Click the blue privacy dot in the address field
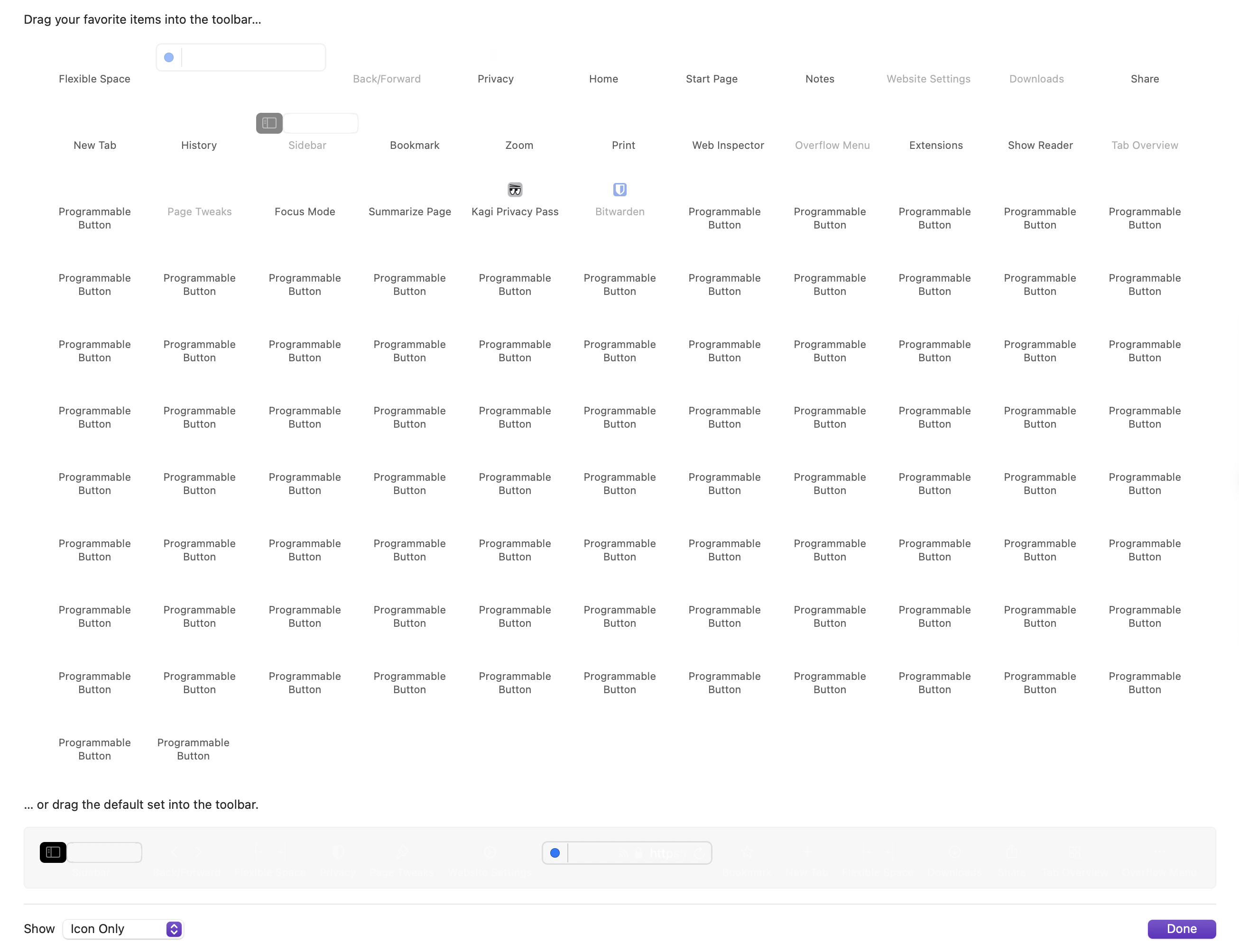Image resolution: width=1239 pixels, height=952 pixels. [x=169, y=57]
